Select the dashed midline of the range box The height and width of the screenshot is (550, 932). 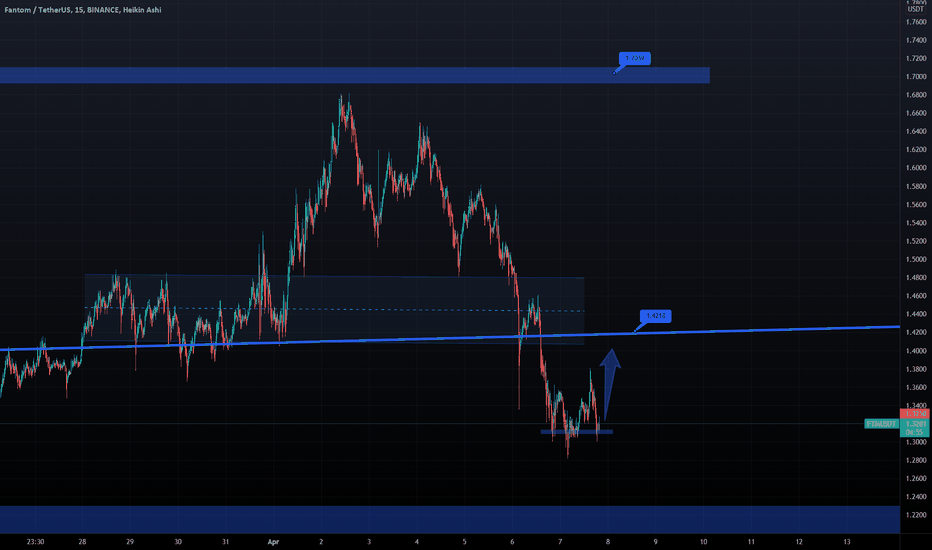click(334, 309)
